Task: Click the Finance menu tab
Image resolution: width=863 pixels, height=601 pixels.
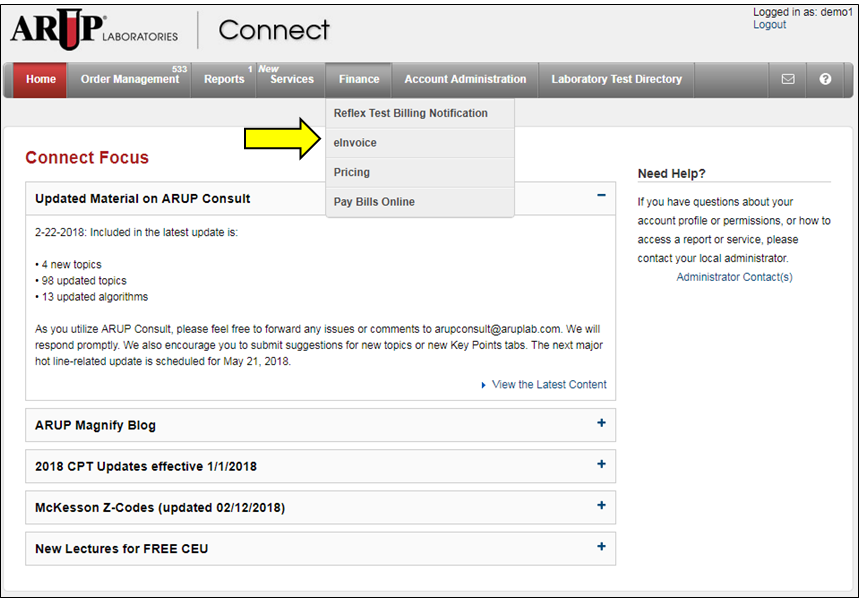Action: click(359, 80)
